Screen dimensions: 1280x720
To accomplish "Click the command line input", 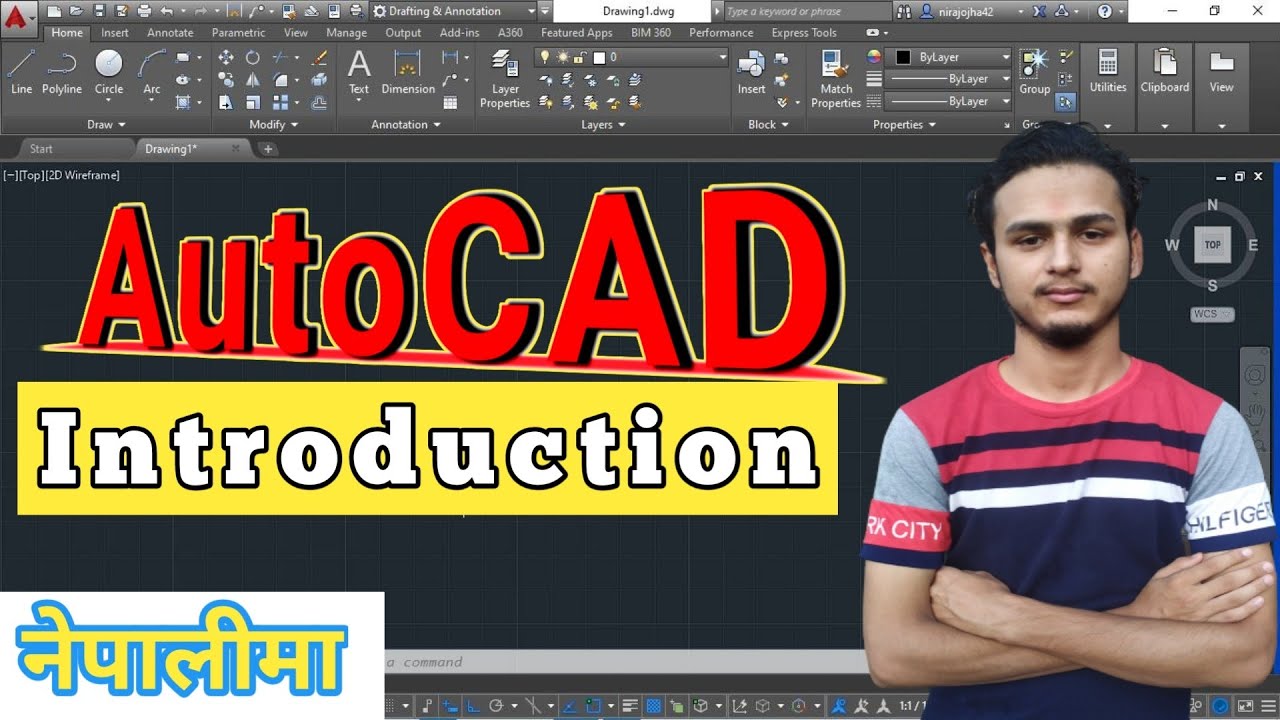I will coord(625,662).
